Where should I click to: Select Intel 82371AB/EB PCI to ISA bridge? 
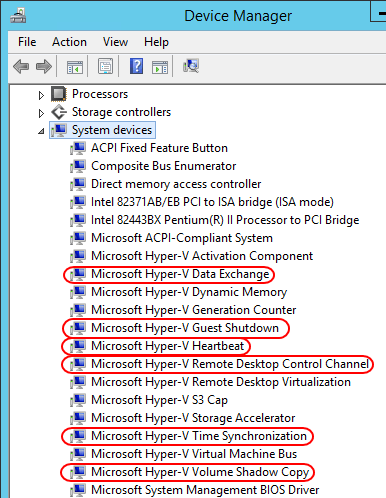[x=212, y=202]
